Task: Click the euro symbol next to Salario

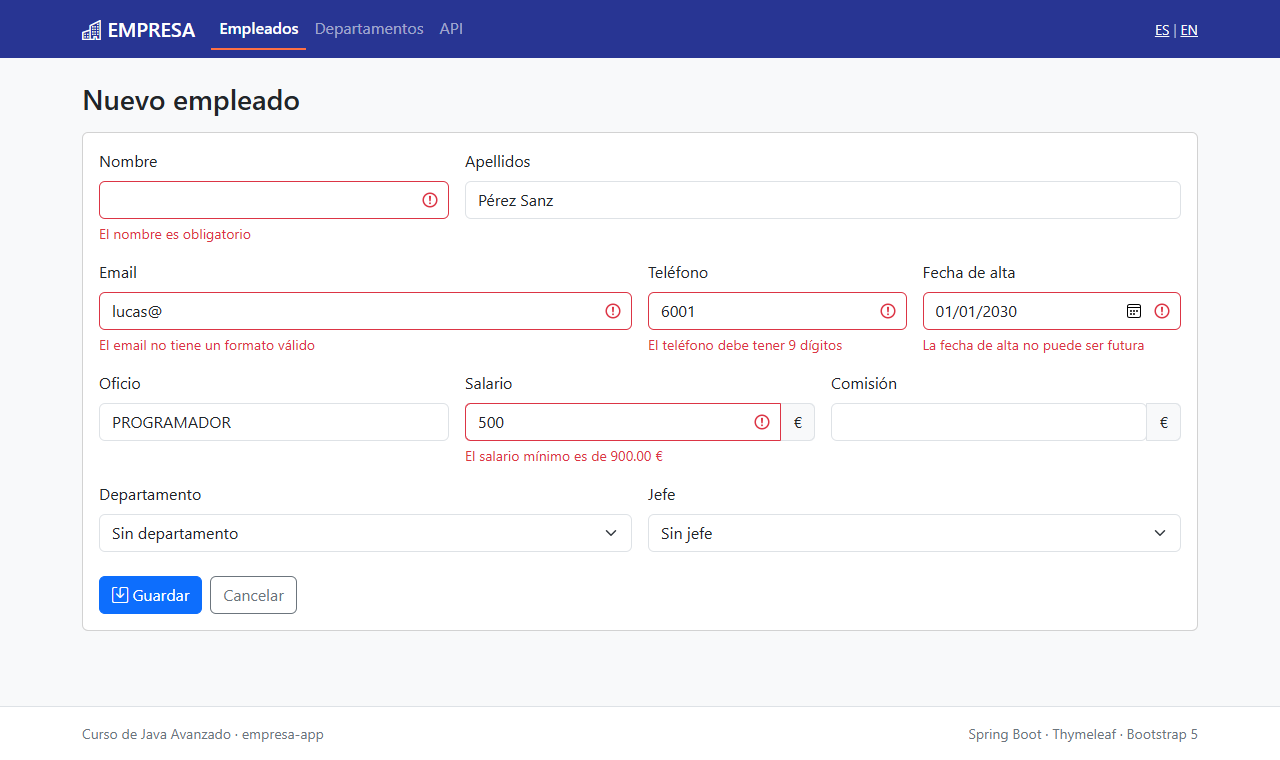Action: tap(798, 422)
